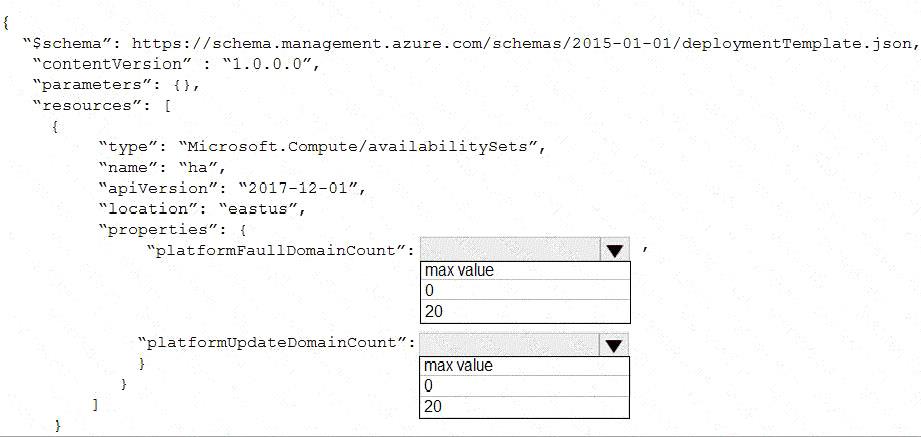Open the platformFaultDomainCount dropdown arrow
The image size is (921, 437).
pos(614,250)
